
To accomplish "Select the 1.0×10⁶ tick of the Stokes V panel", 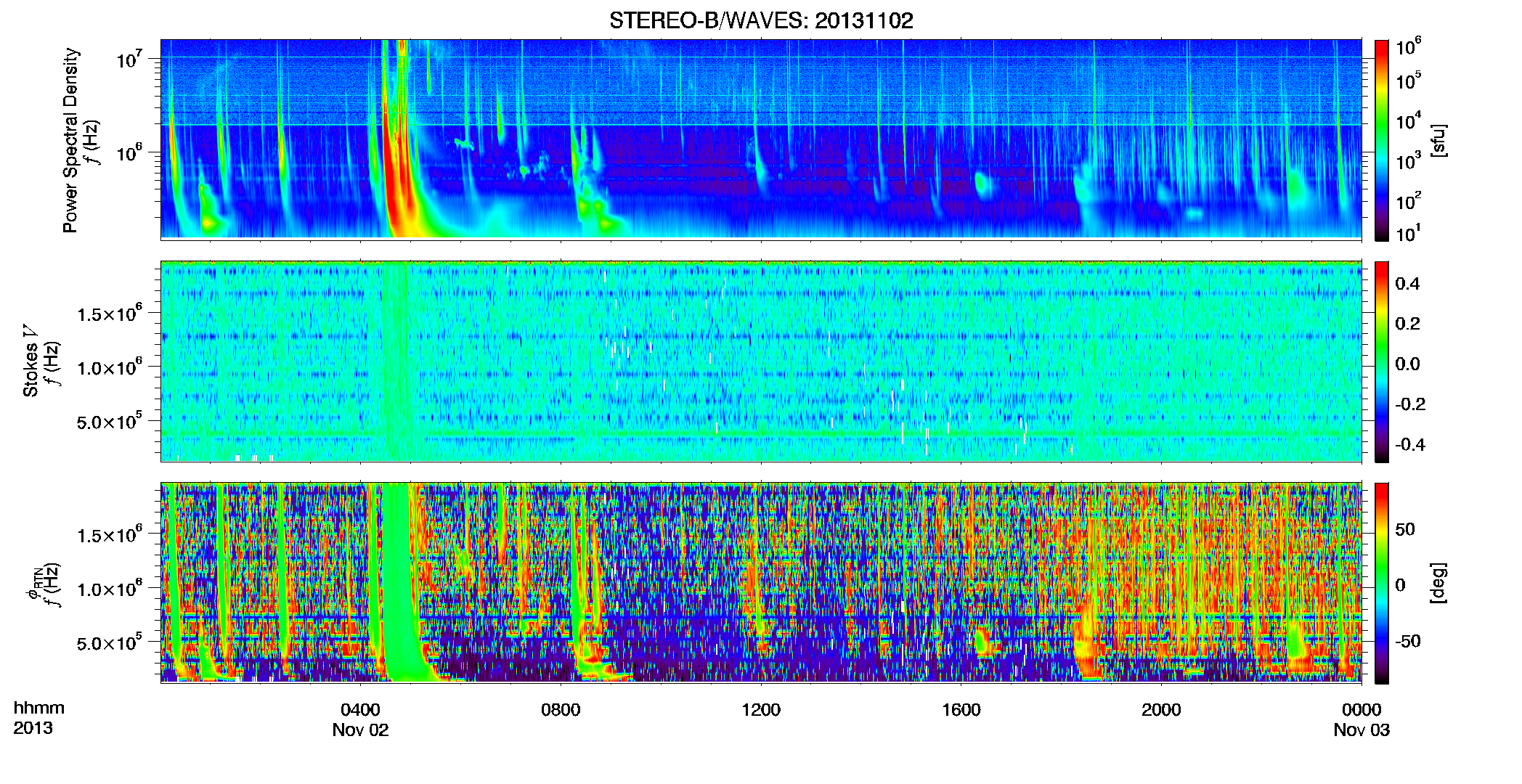I will pos(109,367).
